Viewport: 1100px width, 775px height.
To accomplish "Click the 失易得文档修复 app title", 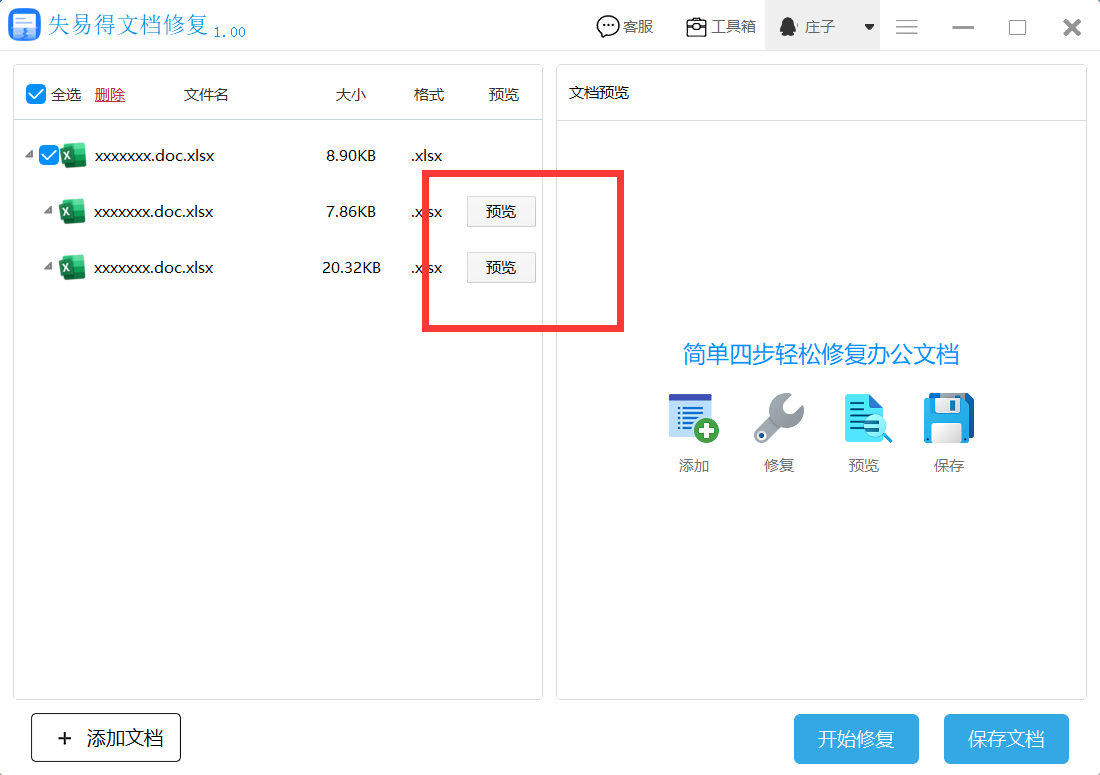I will [128, 25].
